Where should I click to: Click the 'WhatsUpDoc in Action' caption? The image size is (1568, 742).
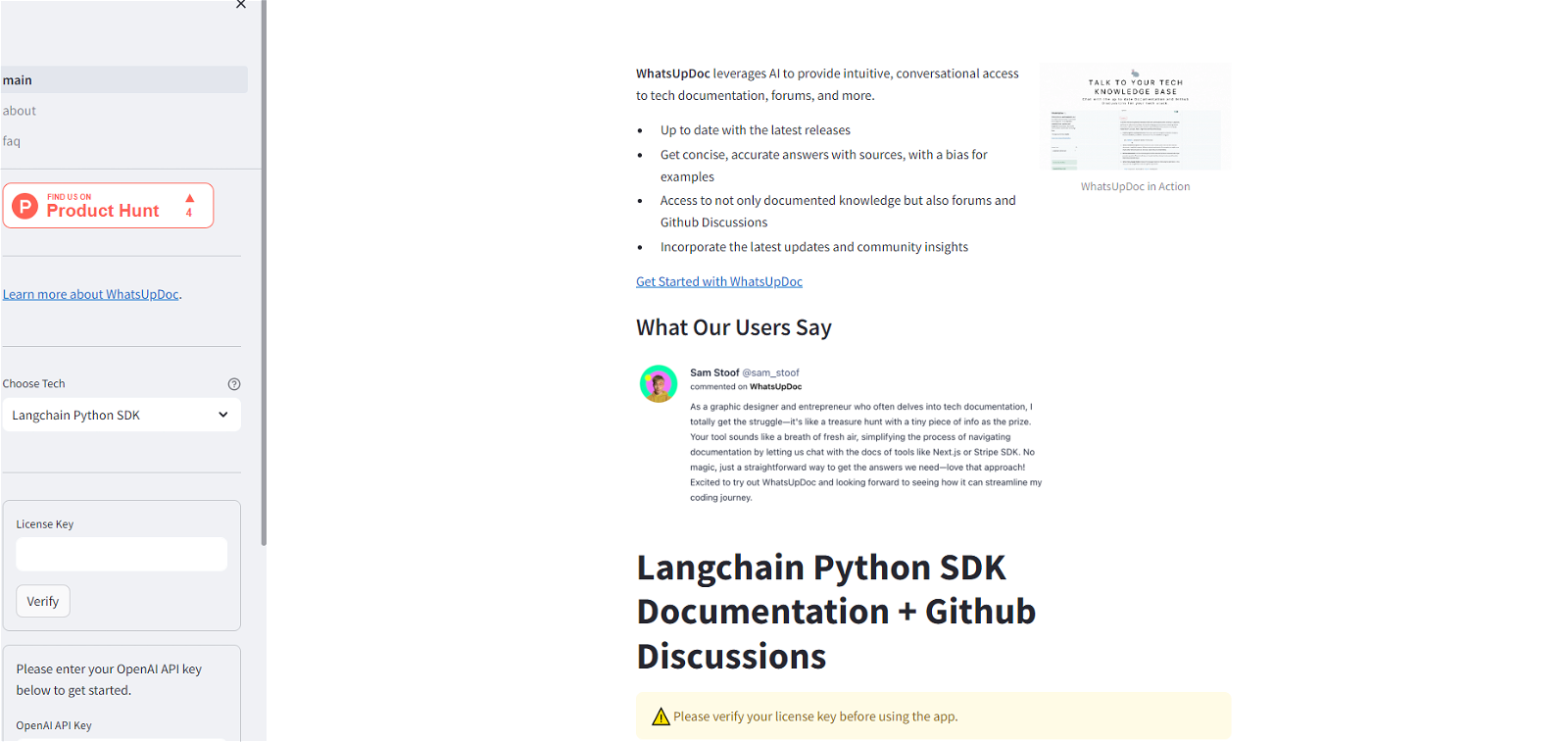tap(1135, 186)
